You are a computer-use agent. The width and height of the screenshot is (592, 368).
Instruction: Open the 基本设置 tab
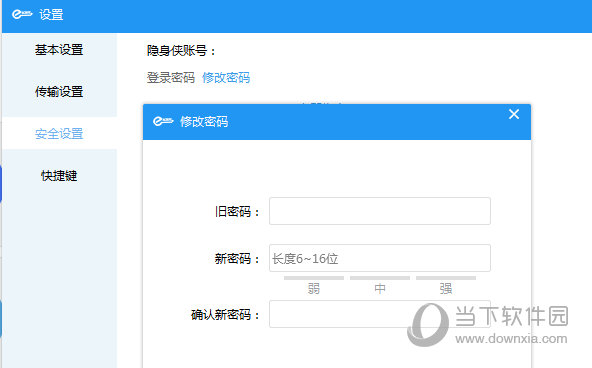59,50
